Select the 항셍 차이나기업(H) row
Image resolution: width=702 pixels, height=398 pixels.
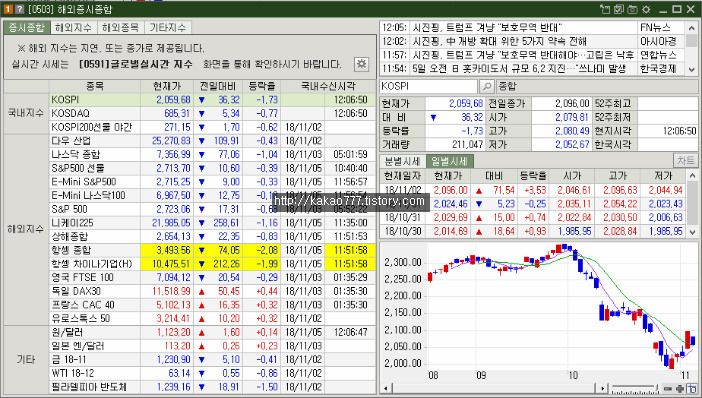(212, 264)
